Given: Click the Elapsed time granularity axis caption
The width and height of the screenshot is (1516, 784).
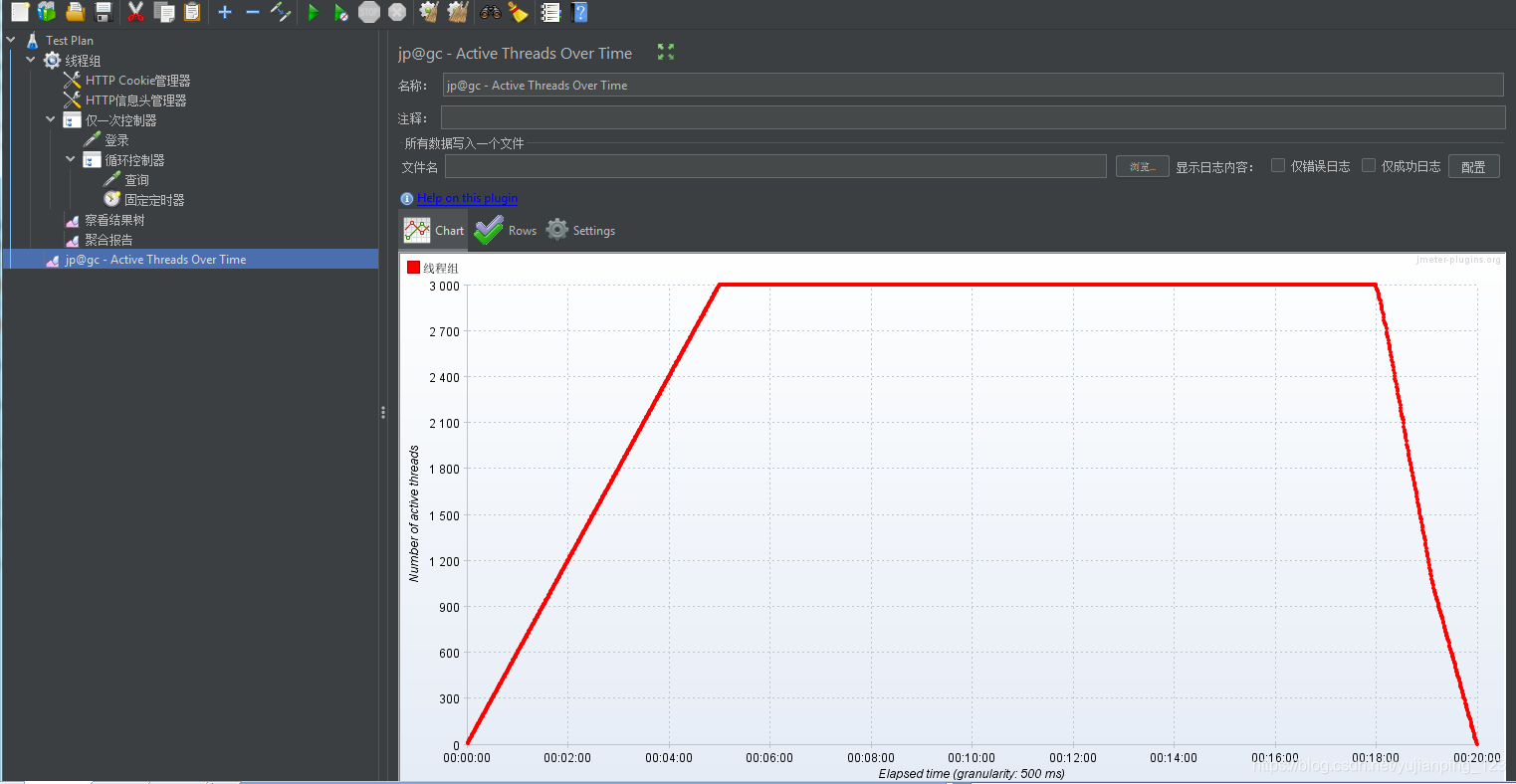Looking at the screenshot, I should pyautogui.click(x=972, y=774).
